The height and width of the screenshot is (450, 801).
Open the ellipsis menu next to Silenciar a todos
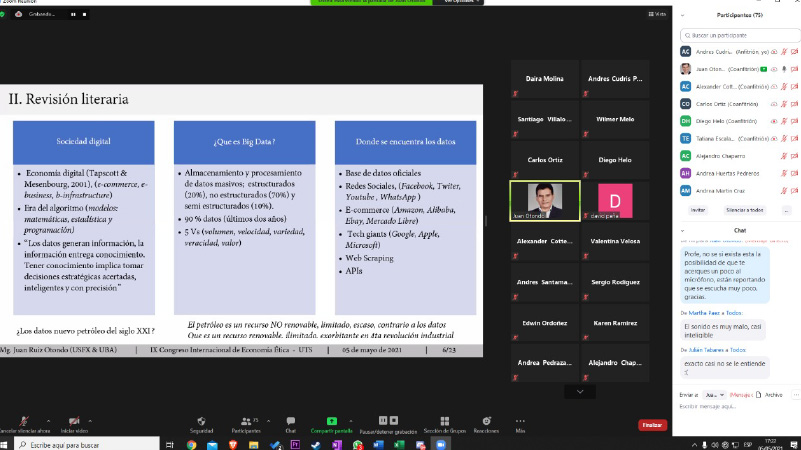point(786,210)
